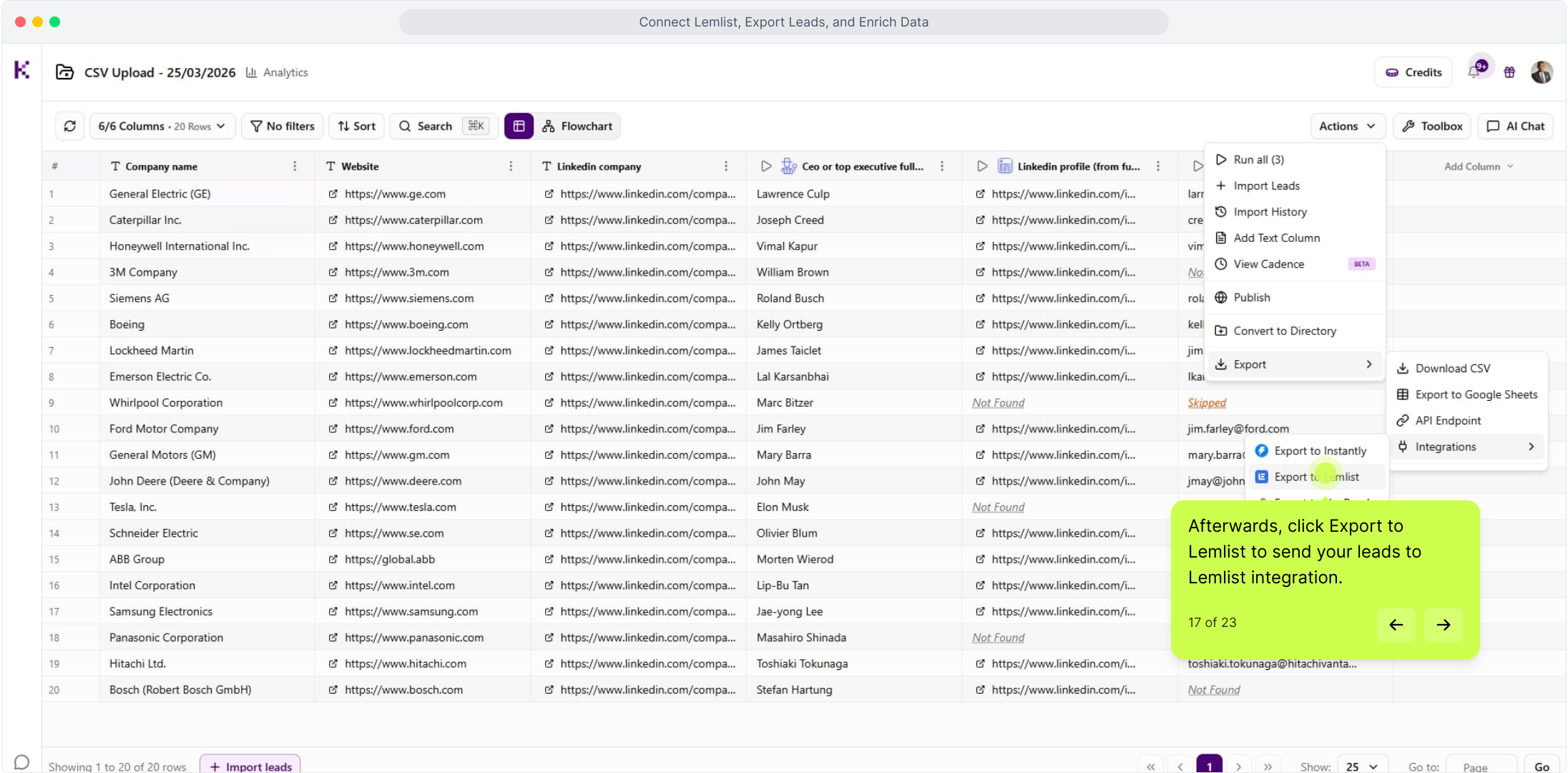1568x773 pixels.
Task: Open the Analytics view
Action: coord(277,72)
